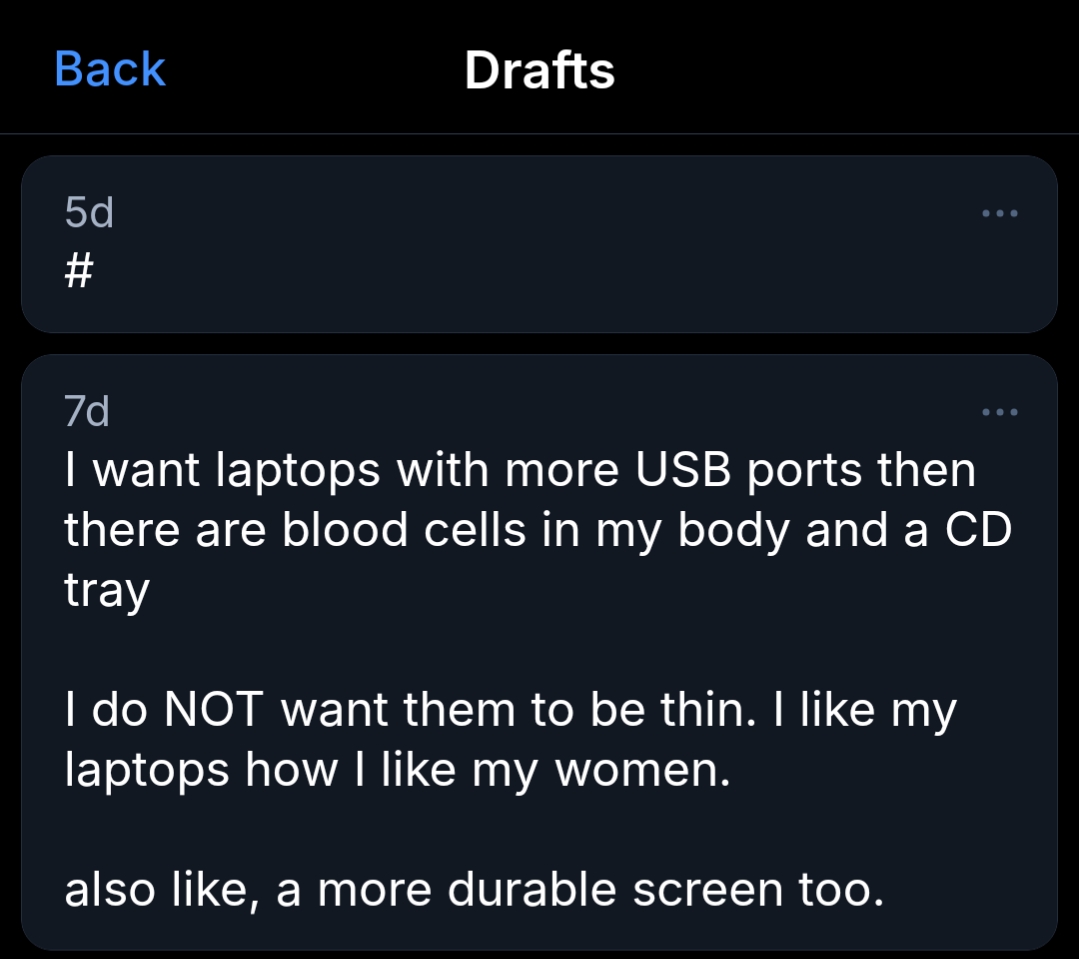Select the '#' text in the first draft
1079x959 pixels.
pyautogui.click(x=78, y=273)
